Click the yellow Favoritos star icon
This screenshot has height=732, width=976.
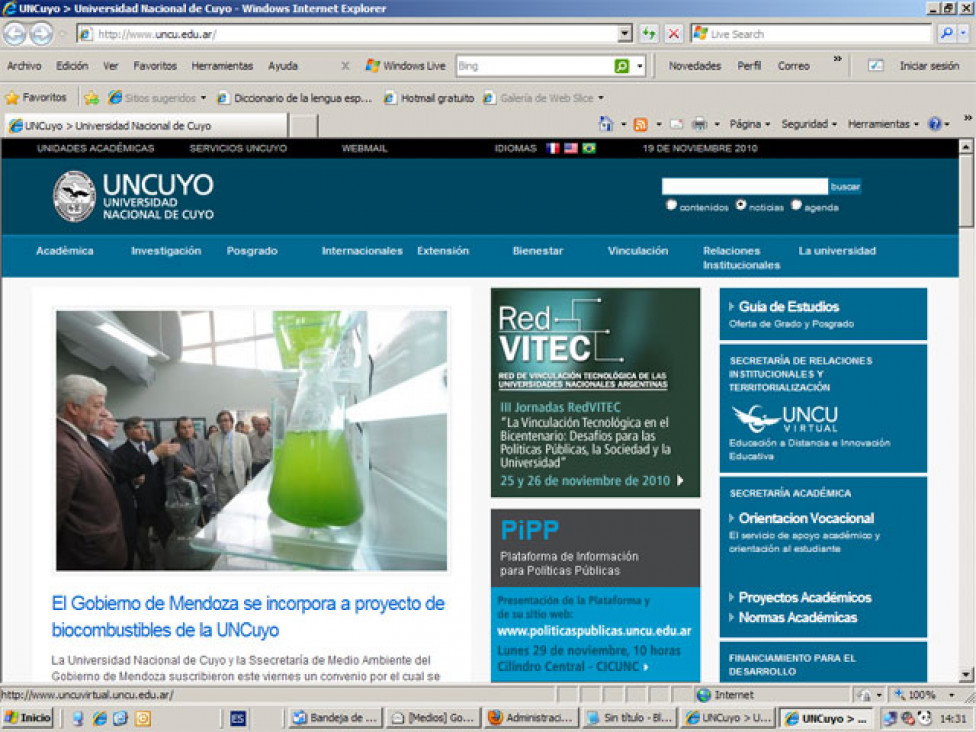12,98
